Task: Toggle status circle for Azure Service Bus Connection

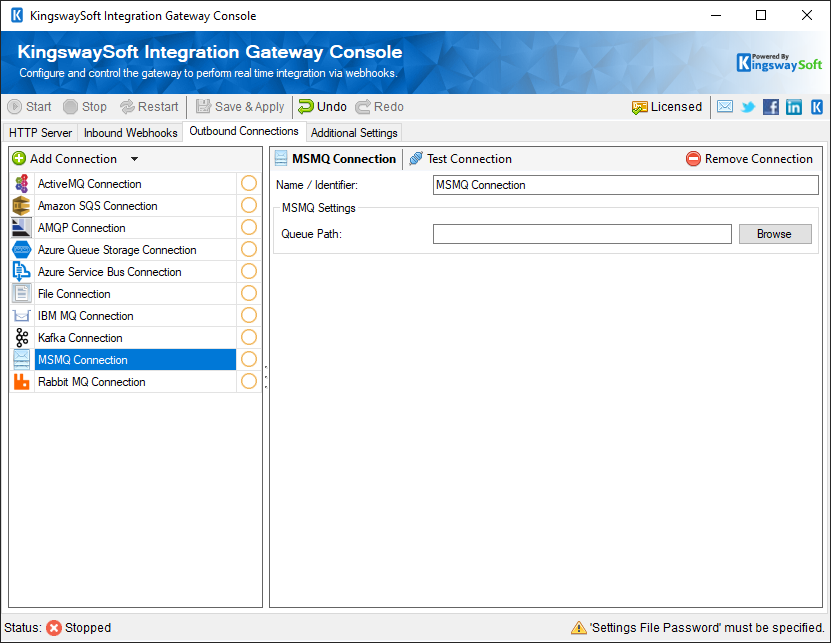Action: tap(249, 271)
